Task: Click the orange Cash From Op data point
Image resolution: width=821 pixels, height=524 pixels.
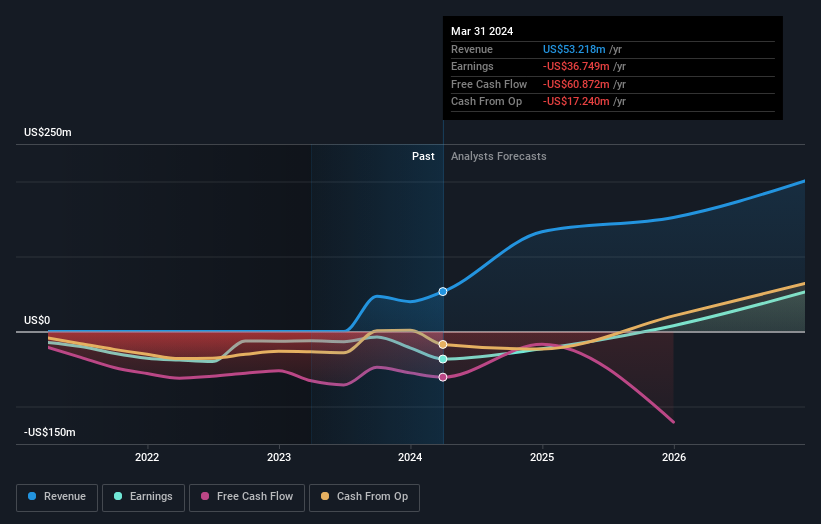Action: point(443,344)
